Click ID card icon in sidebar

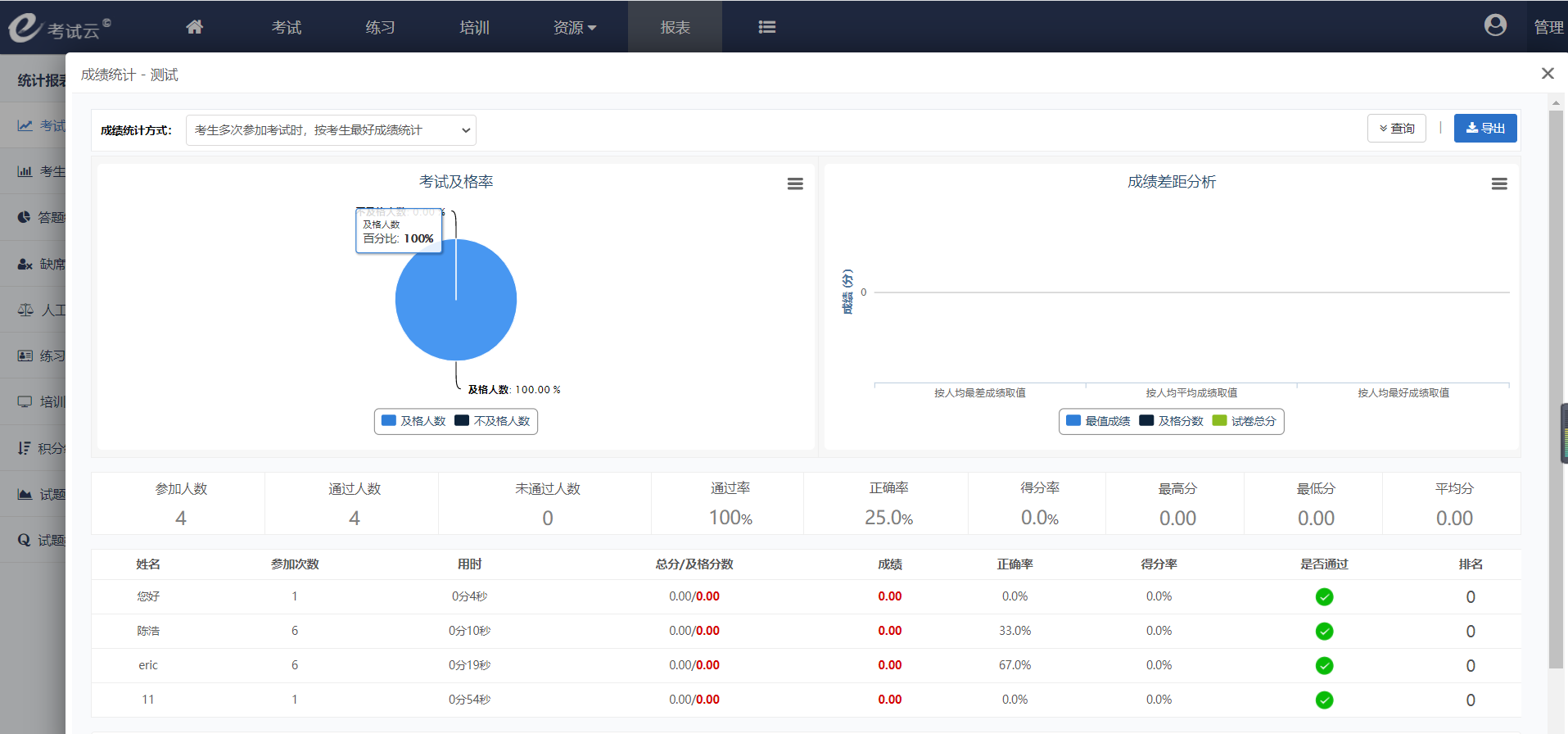[25, 356]
